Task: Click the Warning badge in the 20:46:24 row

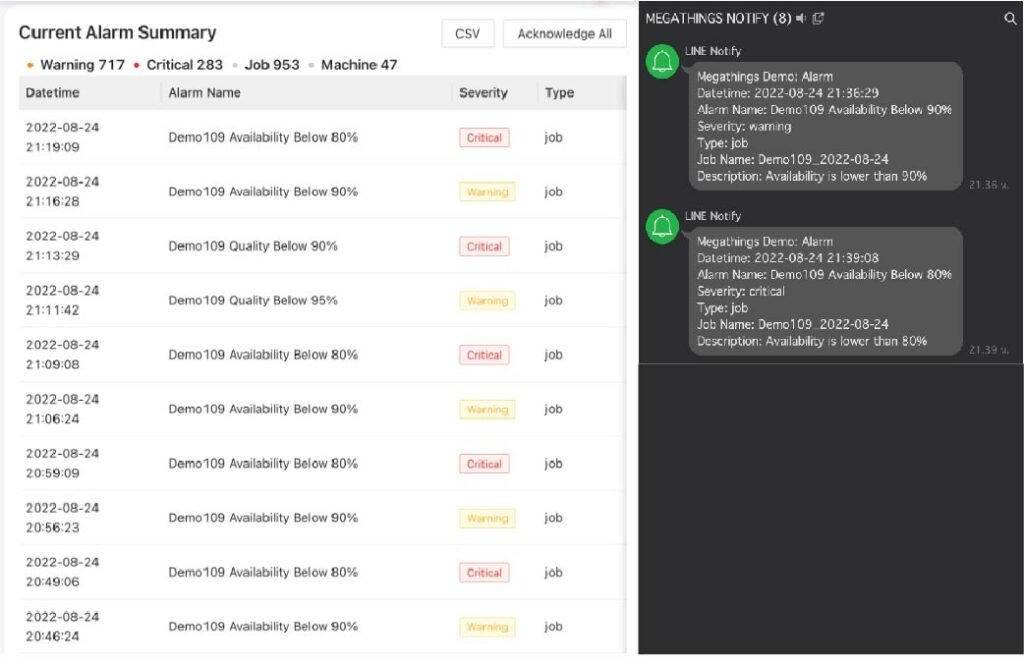Action: [x=487, y=626]
